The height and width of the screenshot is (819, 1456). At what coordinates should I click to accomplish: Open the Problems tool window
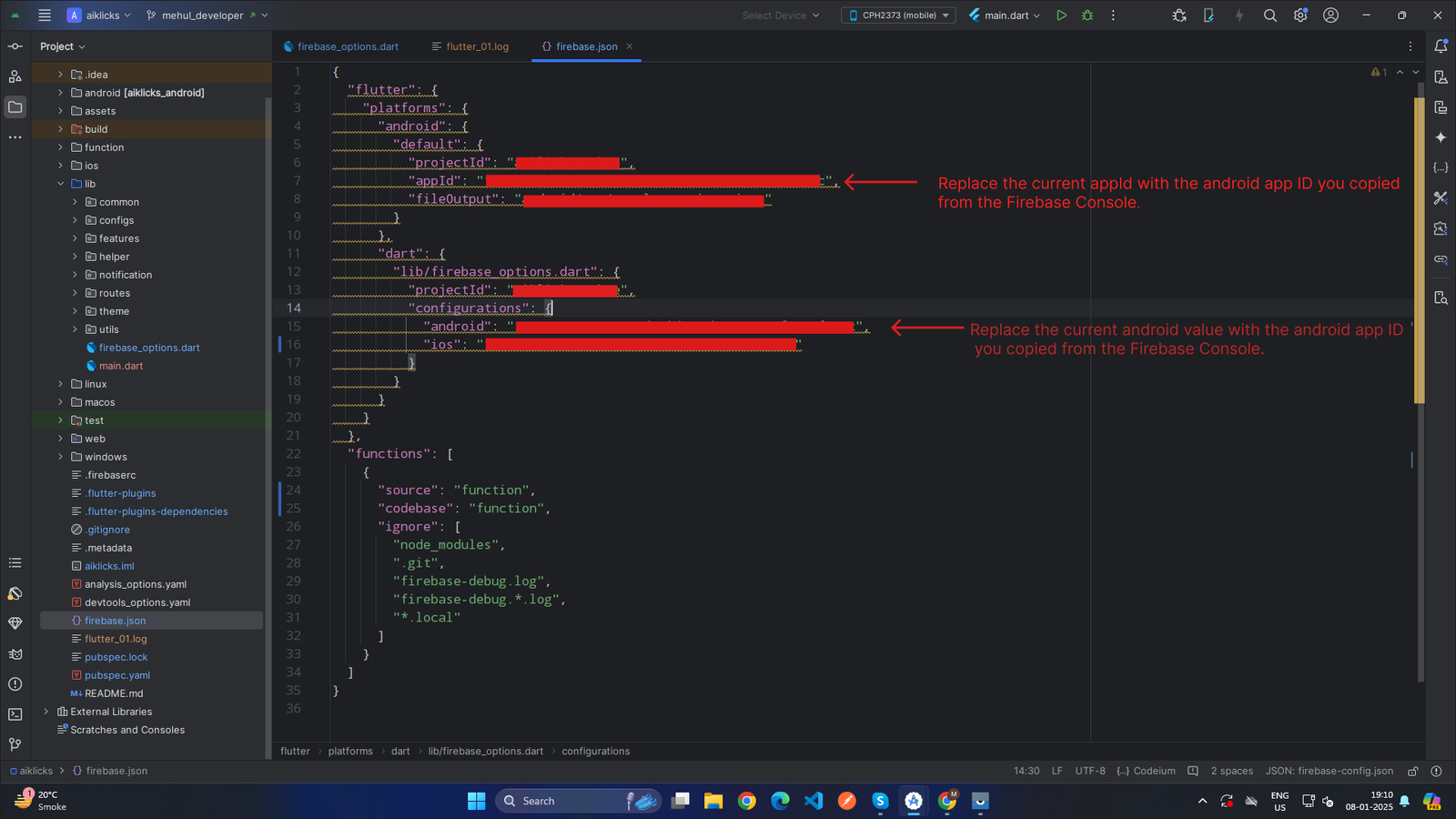coord(15,684)
